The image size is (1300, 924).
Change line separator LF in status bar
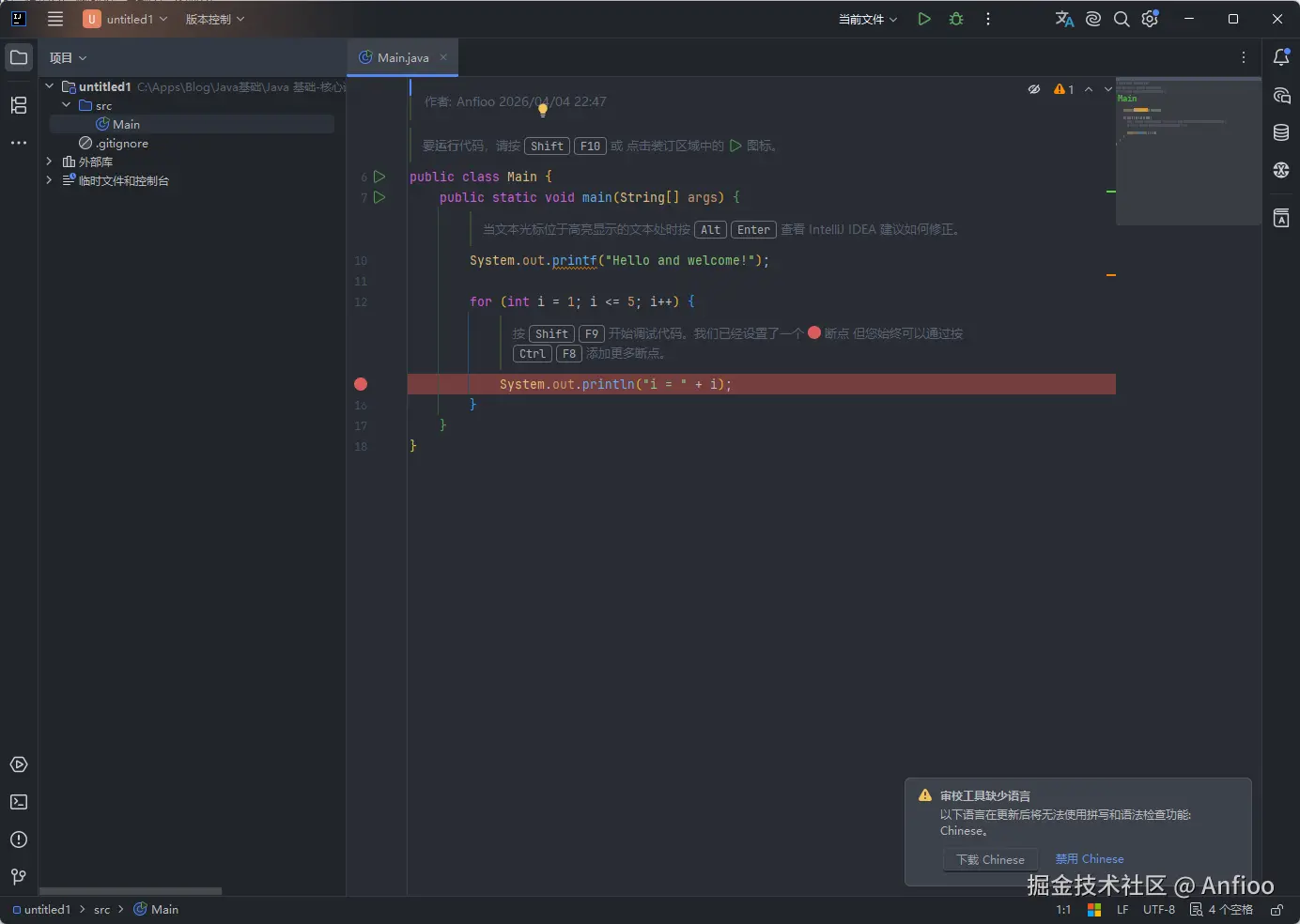[x=1122, y=910]
